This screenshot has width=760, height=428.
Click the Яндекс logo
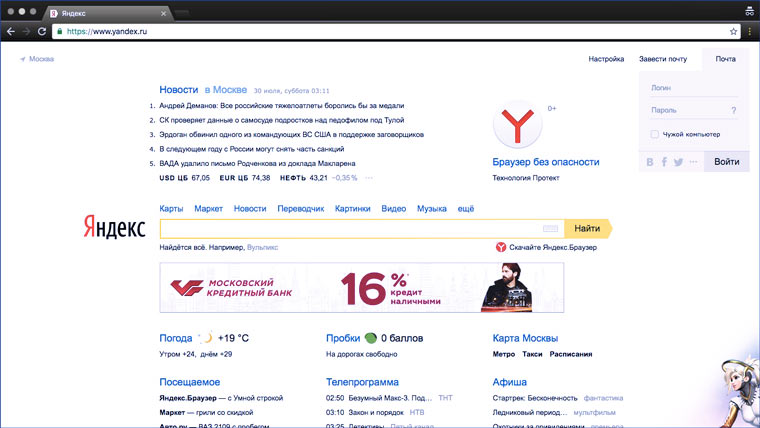114,227
